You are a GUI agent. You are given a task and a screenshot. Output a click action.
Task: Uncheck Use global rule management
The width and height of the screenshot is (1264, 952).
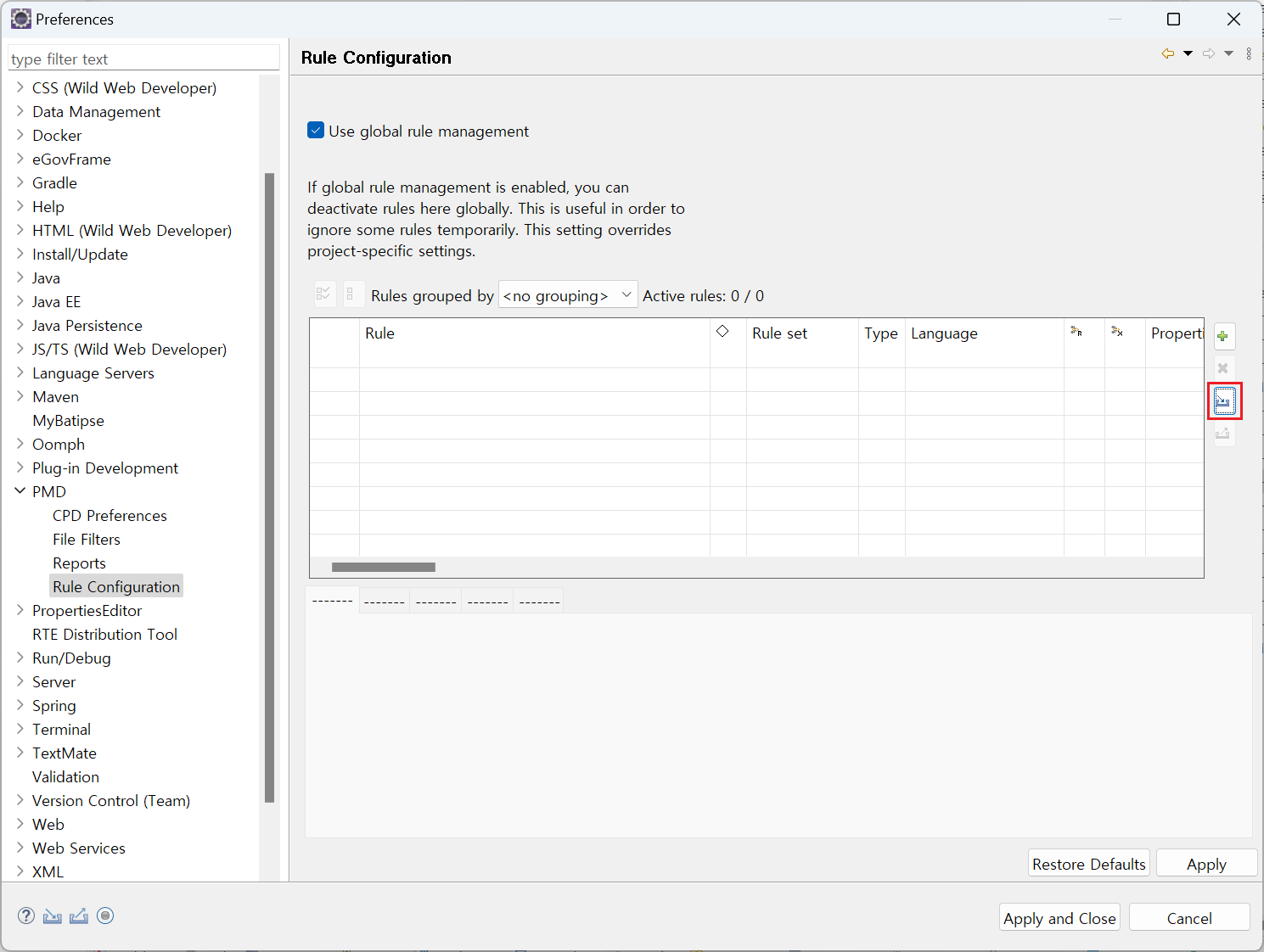(x=316, y=131)
